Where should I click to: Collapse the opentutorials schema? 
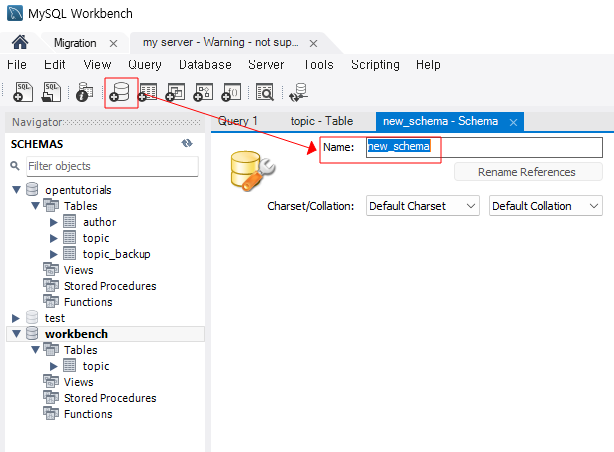tap(16, 190)
